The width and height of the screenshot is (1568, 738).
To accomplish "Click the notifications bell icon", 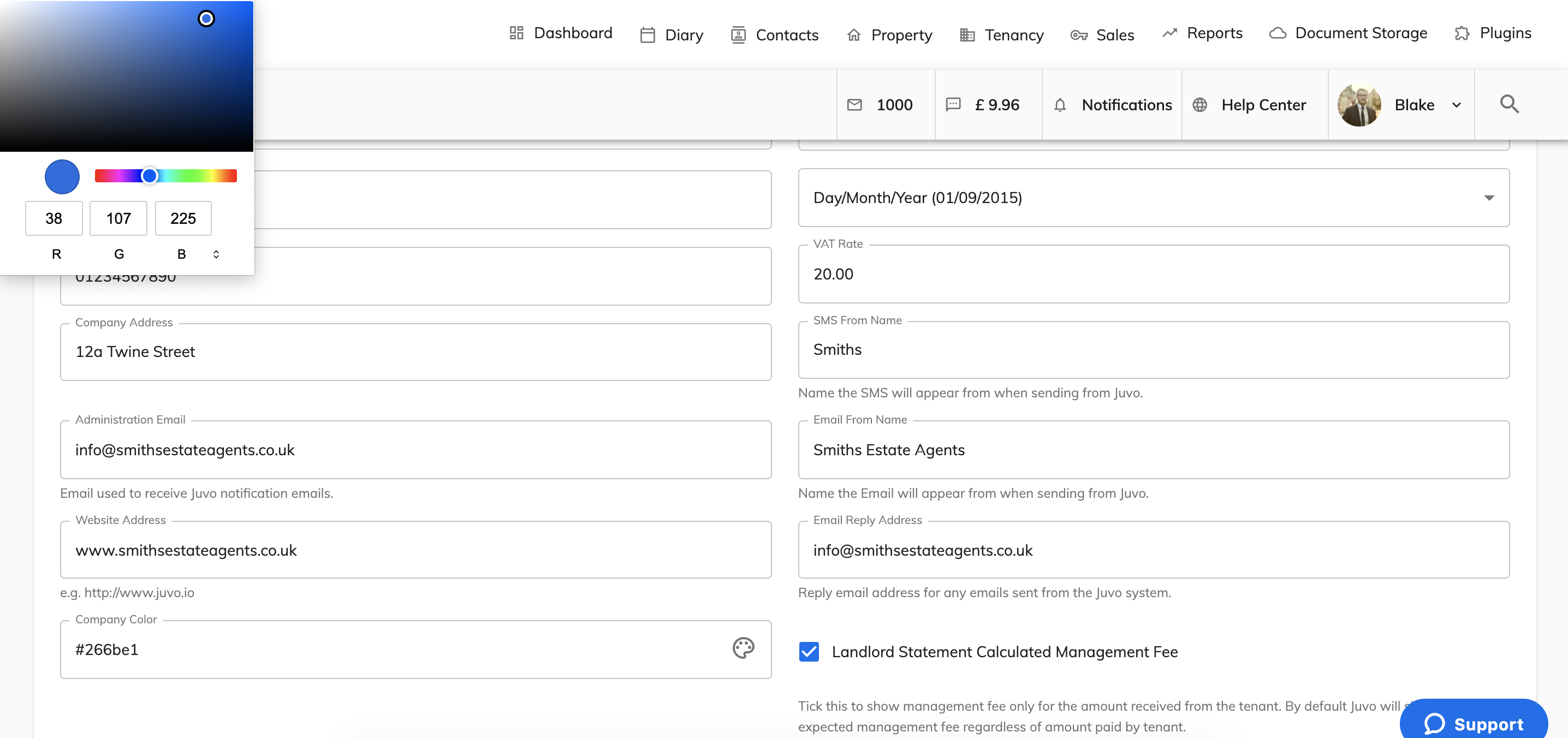I will pyautogui.click(x=1060, y=105).
